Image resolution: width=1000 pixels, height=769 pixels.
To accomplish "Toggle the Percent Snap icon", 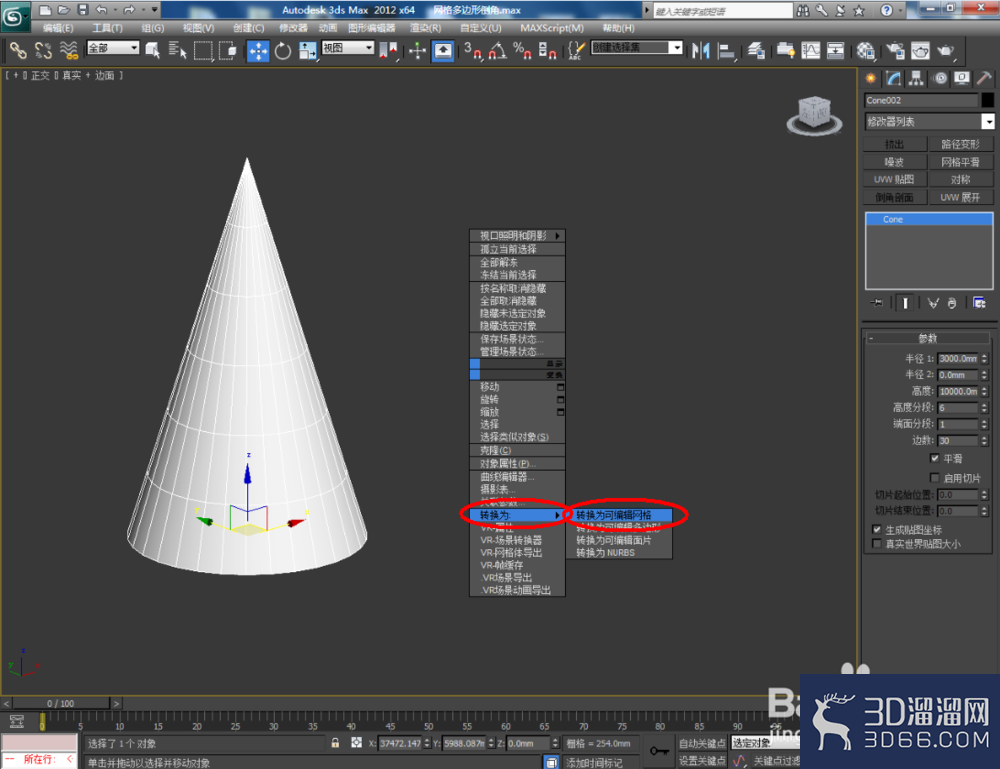I will coord(522,50).
